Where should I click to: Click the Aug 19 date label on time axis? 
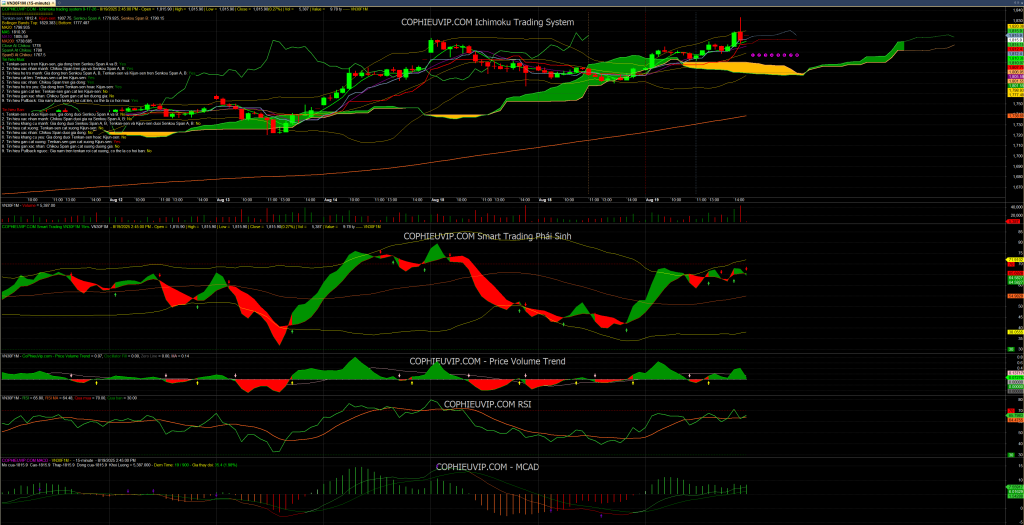[652, 199]
